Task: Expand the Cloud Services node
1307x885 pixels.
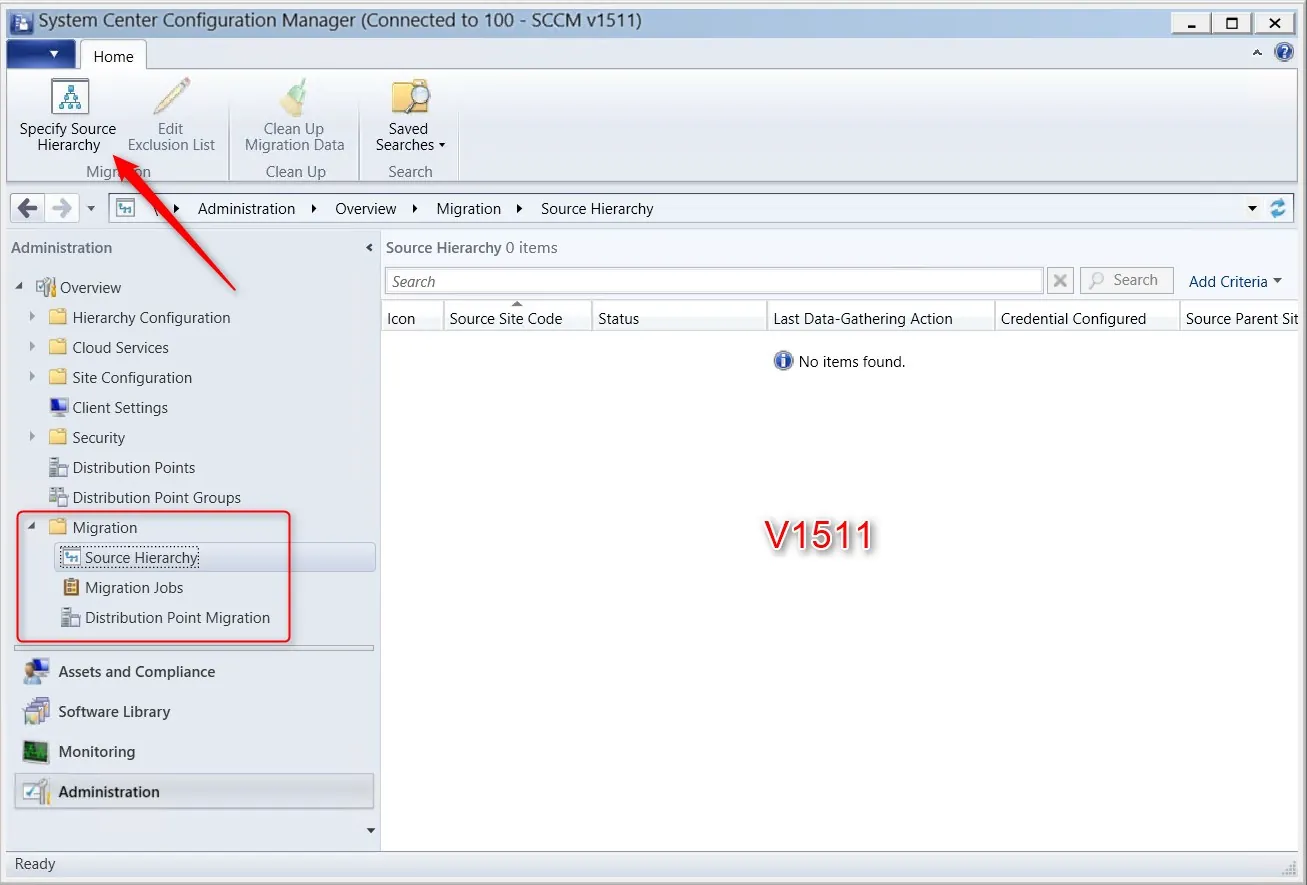Action: (x=32, y=347)
